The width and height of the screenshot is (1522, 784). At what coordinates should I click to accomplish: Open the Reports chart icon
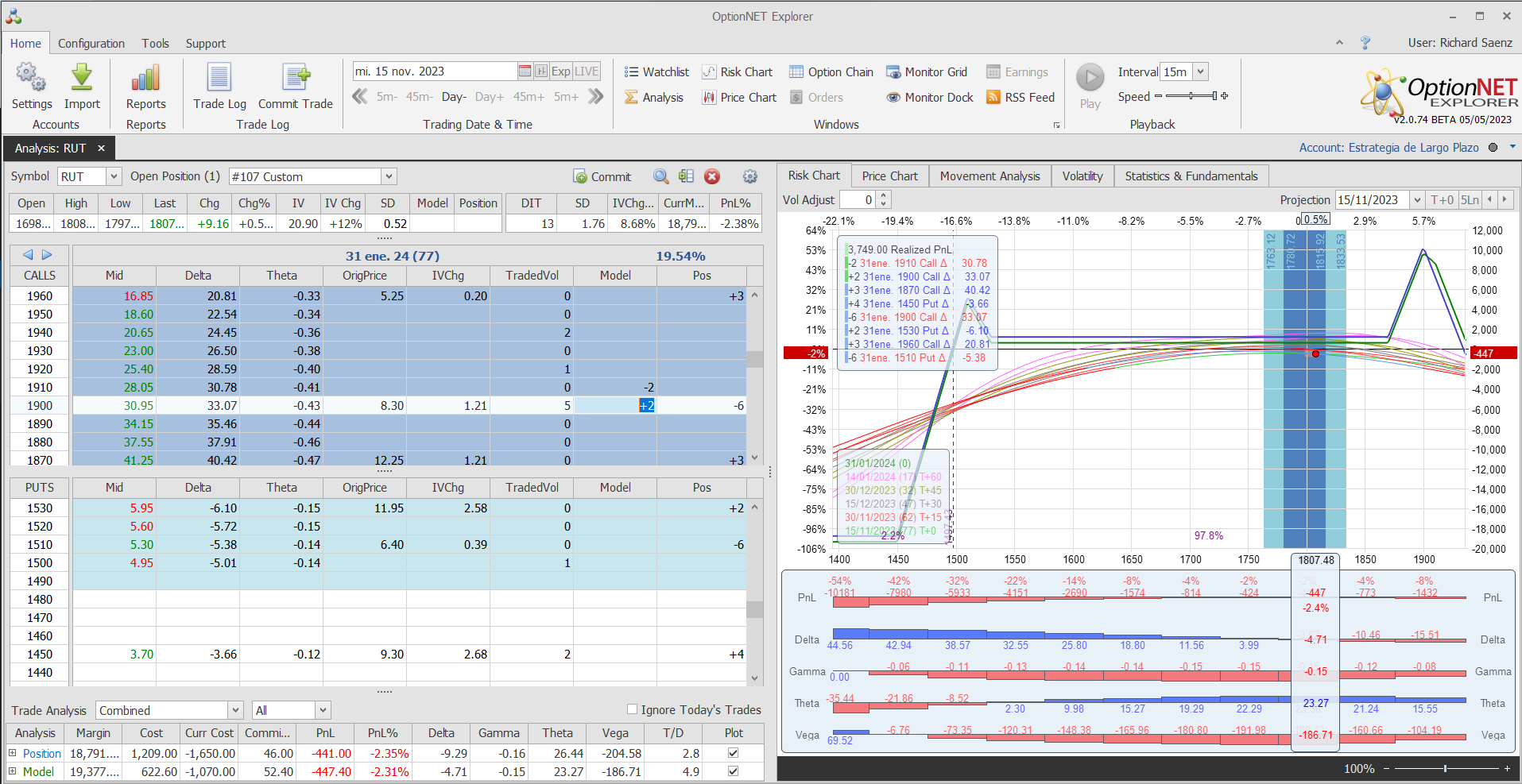(x=145, y=79)
